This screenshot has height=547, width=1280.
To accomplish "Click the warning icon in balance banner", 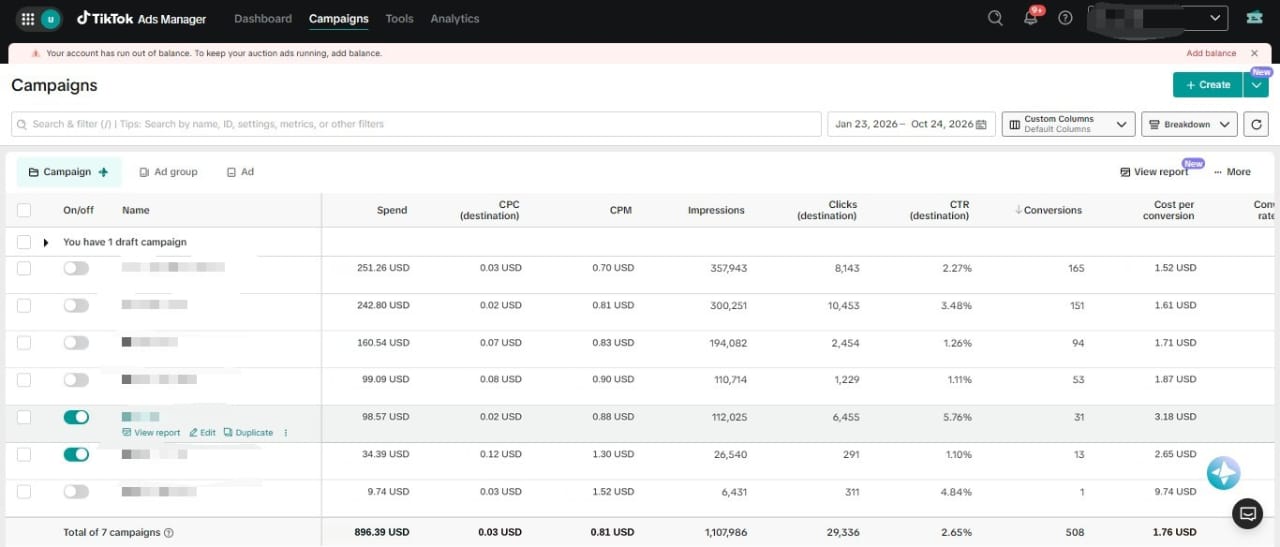I will [x=36, y=54].
